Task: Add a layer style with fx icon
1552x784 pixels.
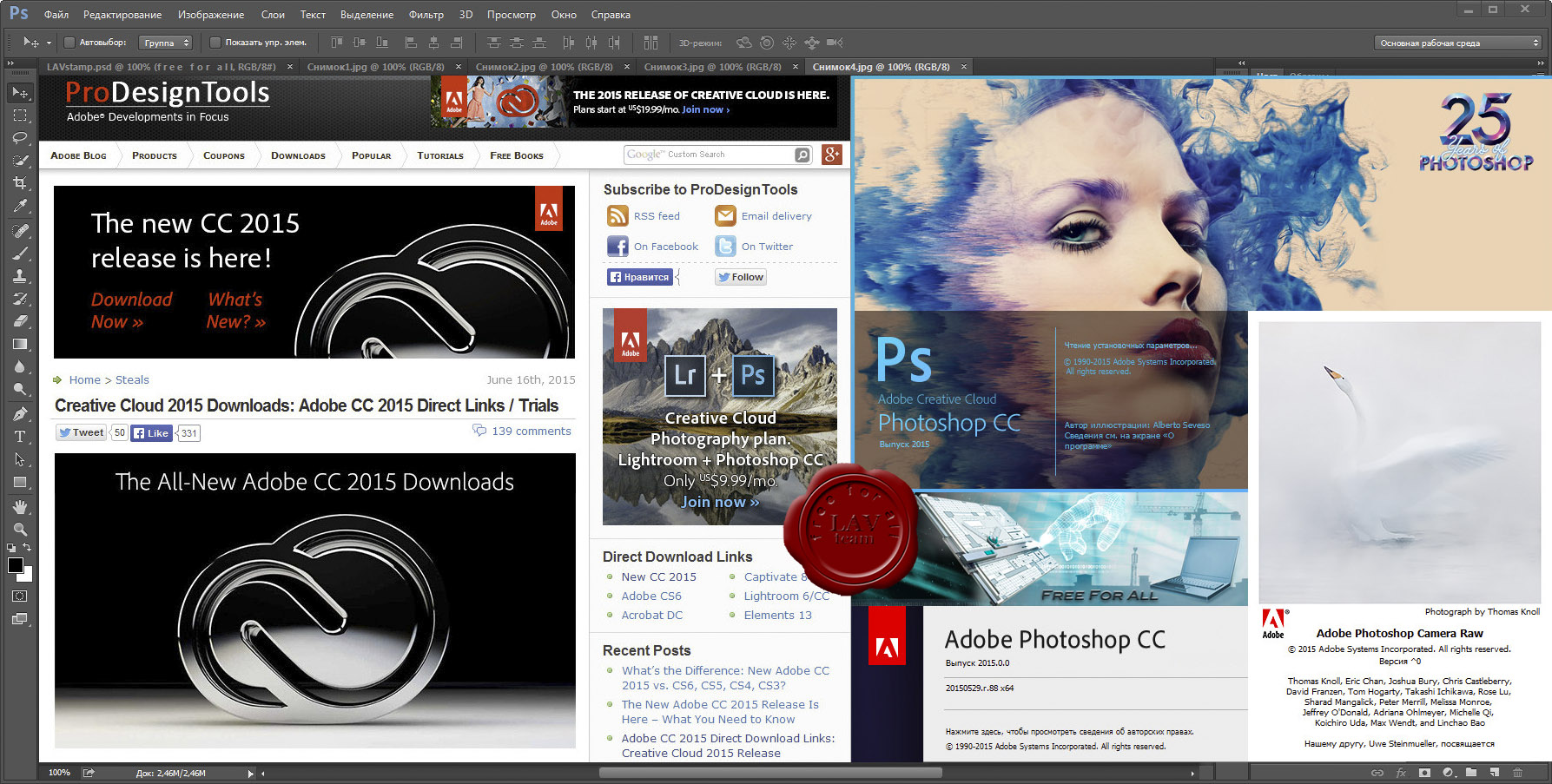Action: (1401, 772)
